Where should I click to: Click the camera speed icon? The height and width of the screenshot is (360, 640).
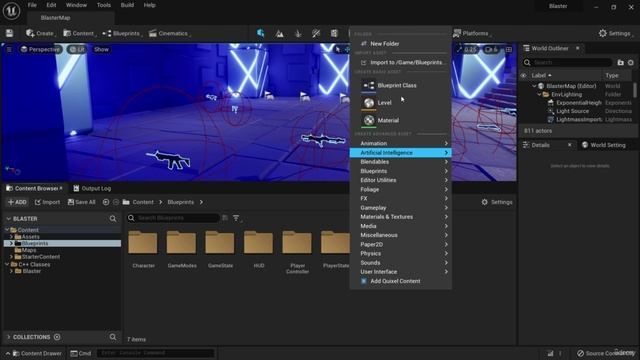click(x=491, y=49)
